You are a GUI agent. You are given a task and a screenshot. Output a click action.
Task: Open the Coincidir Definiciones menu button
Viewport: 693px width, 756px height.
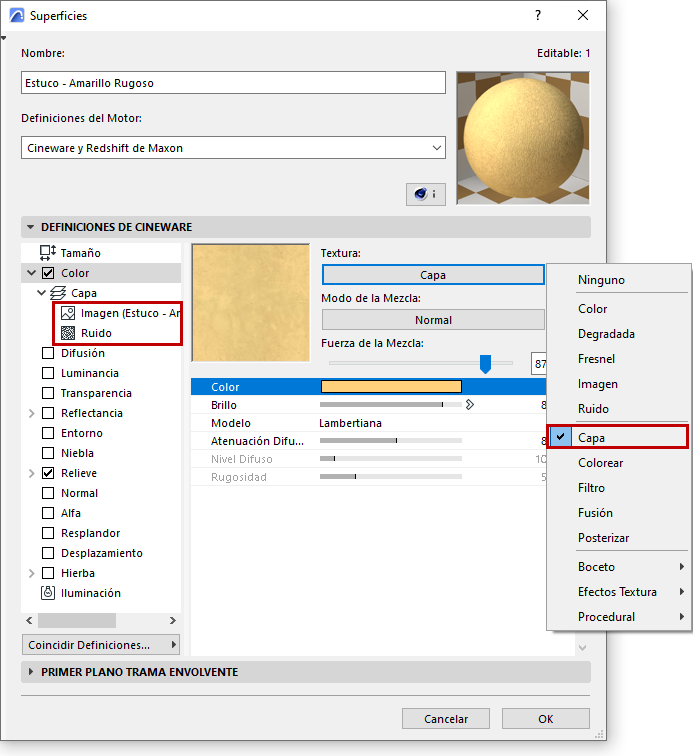coord(101,645)
